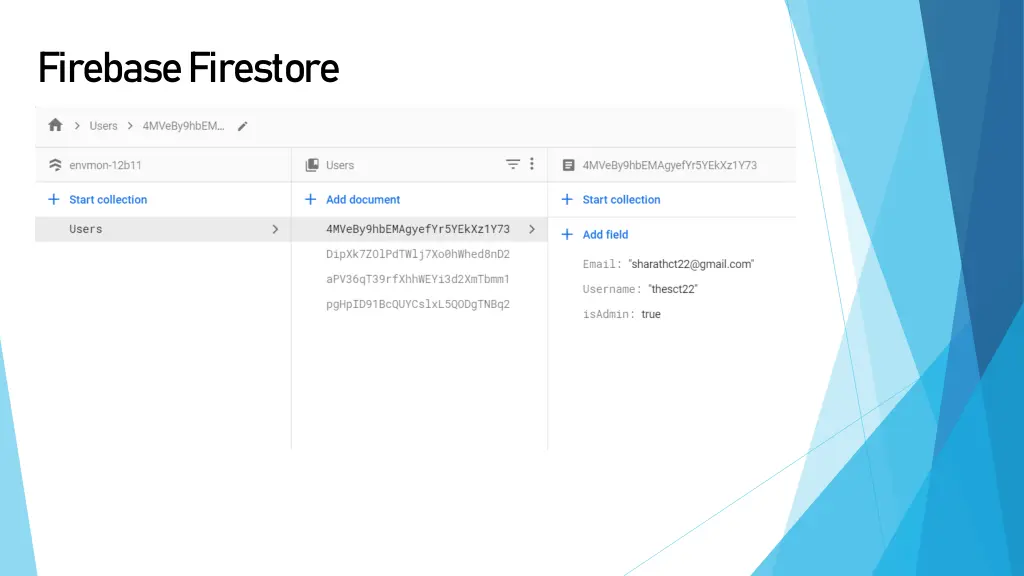Viewport: 1024px width, 576px height.
Task: Click the pencil edit icon in breadcrumb
Action: 242,125
